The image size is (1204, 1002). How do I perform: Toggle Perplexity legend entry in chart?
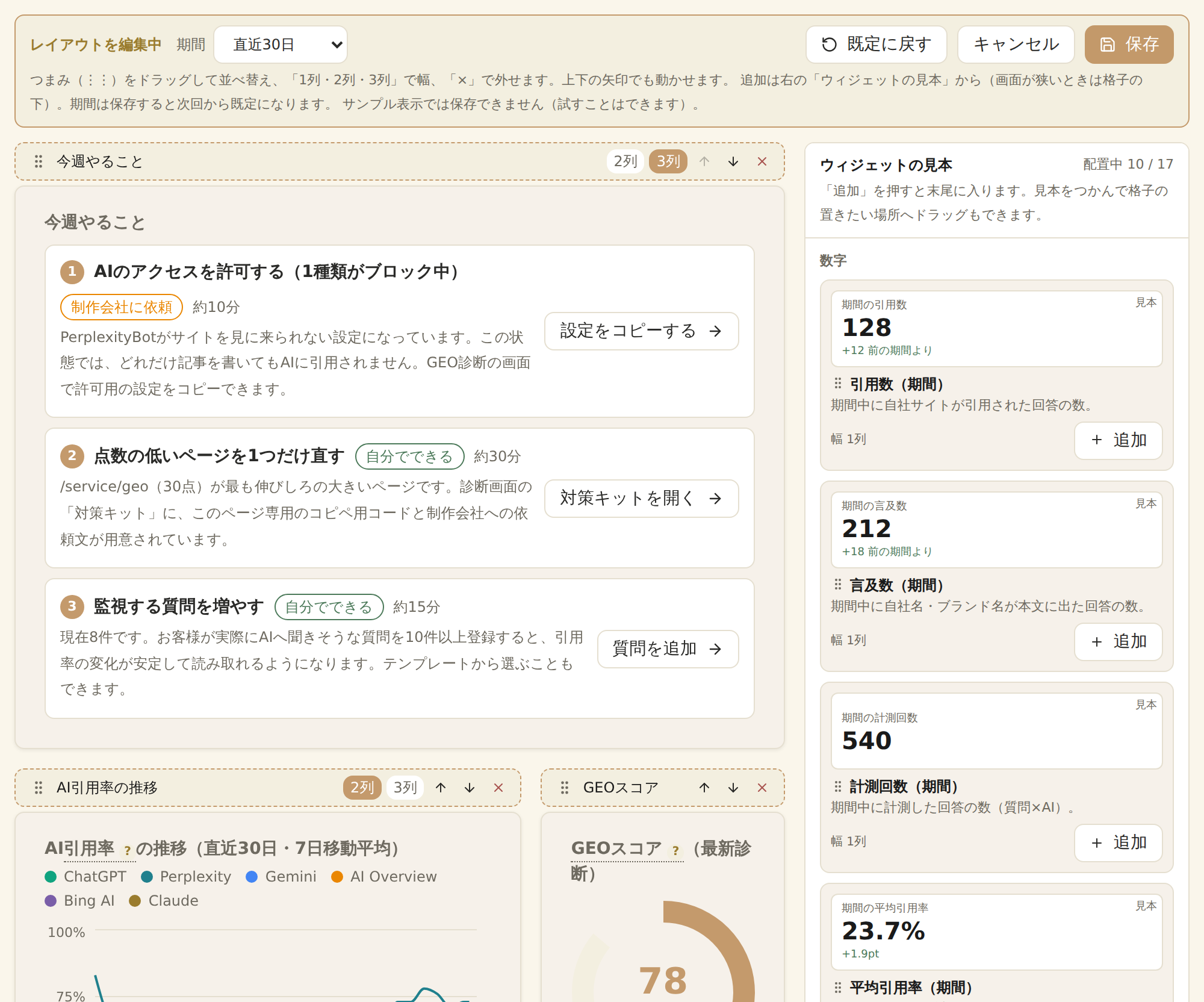(x=186, y=877)
